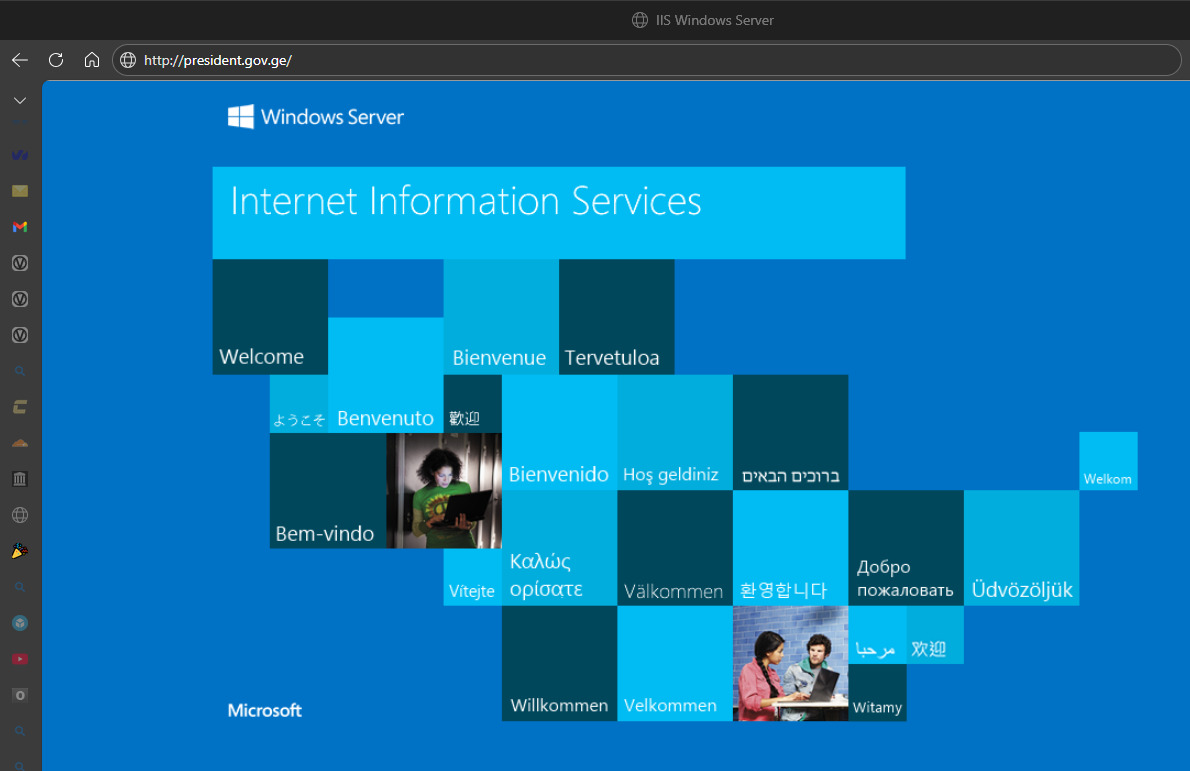The image size is (1190, 771).
Task: Click the Hoş geldiniz tile
Action: (675, 433)
